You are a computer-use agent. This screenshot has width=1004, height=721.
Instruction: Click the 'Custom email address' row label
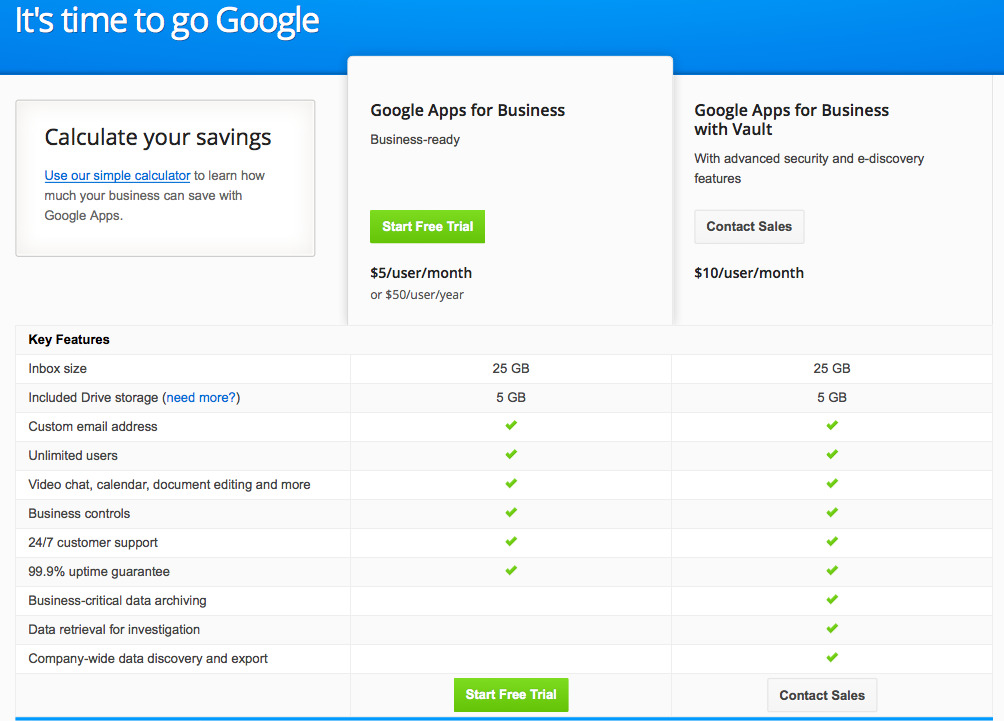click(93, 426)
